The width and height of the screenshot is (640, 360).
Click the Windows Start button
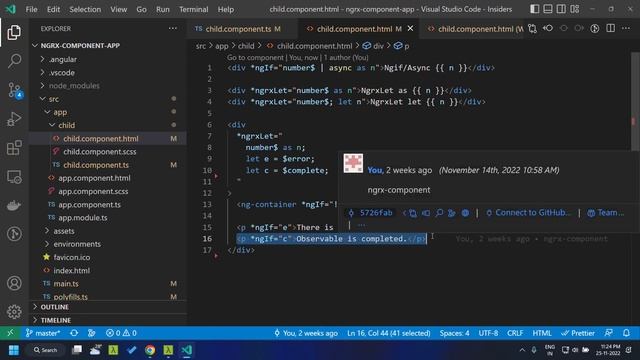[x=13, y=350]
